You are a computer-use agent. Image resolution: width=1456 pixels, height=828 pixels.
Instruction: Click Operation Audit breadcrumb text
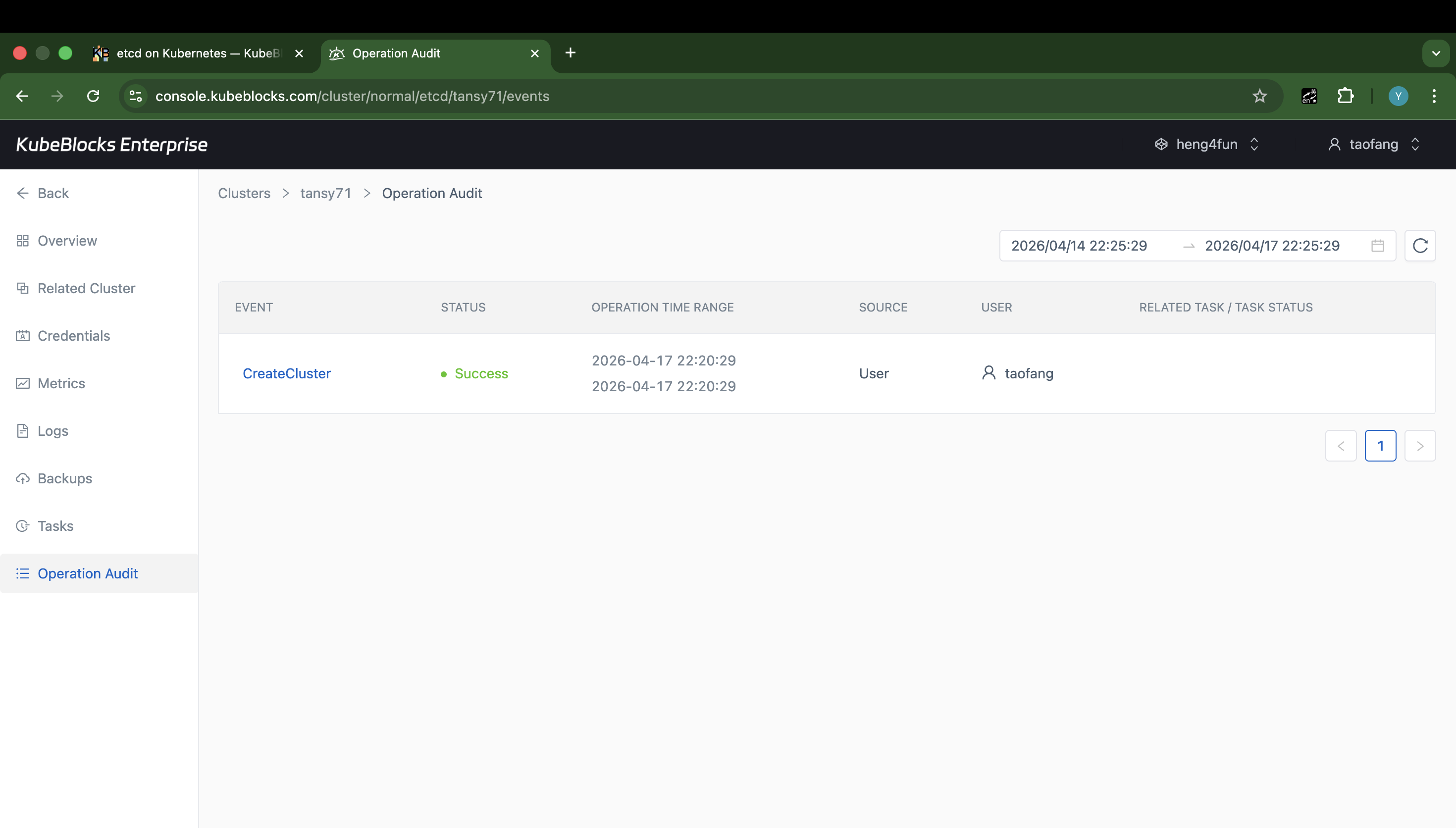(x=432, y=193)
